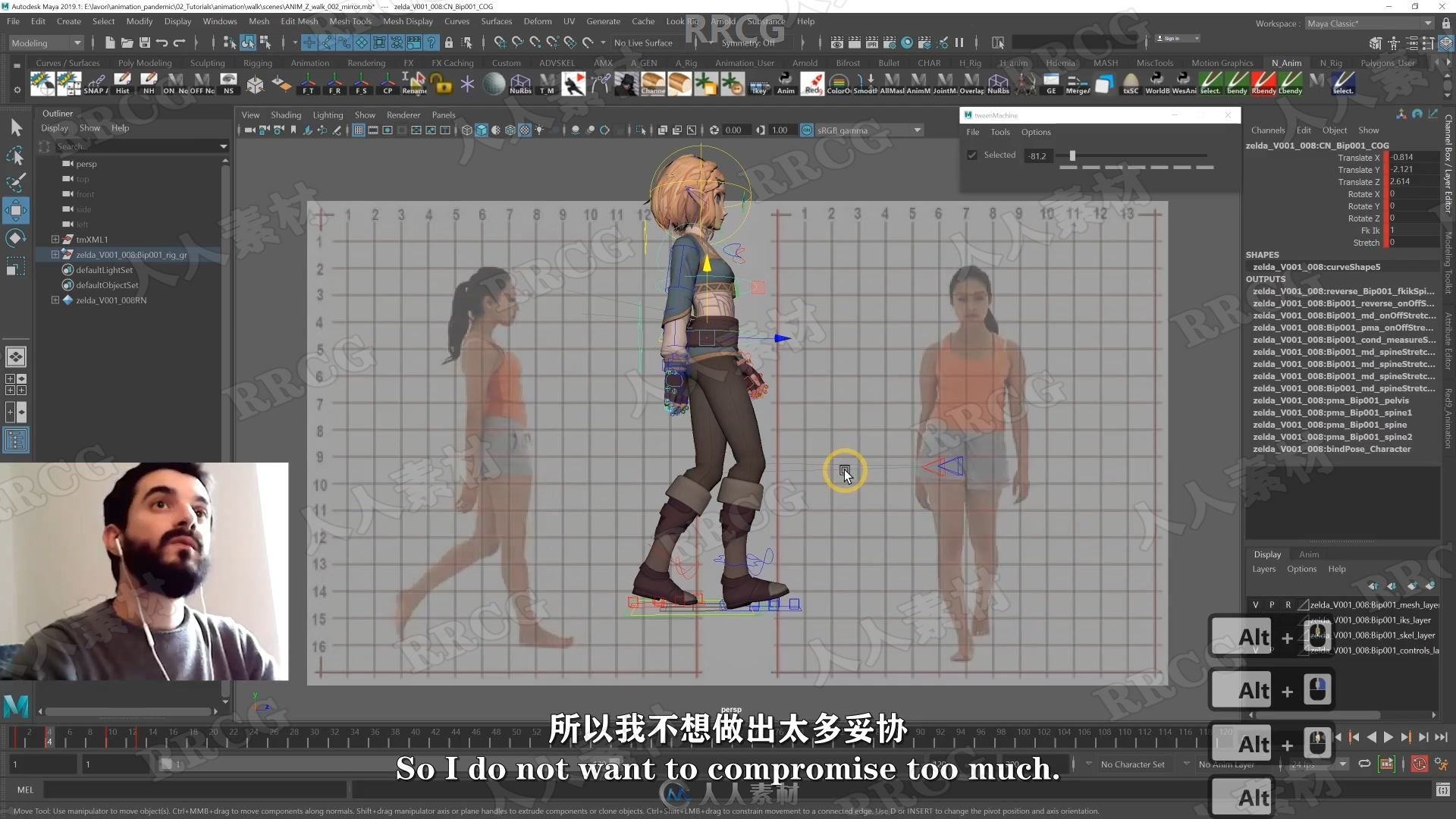Image resolution: width=1456 pixels, height=819 pixels.
Task: Select the Paint Selection tool in toolbox
Action: [x=16, y=183]
